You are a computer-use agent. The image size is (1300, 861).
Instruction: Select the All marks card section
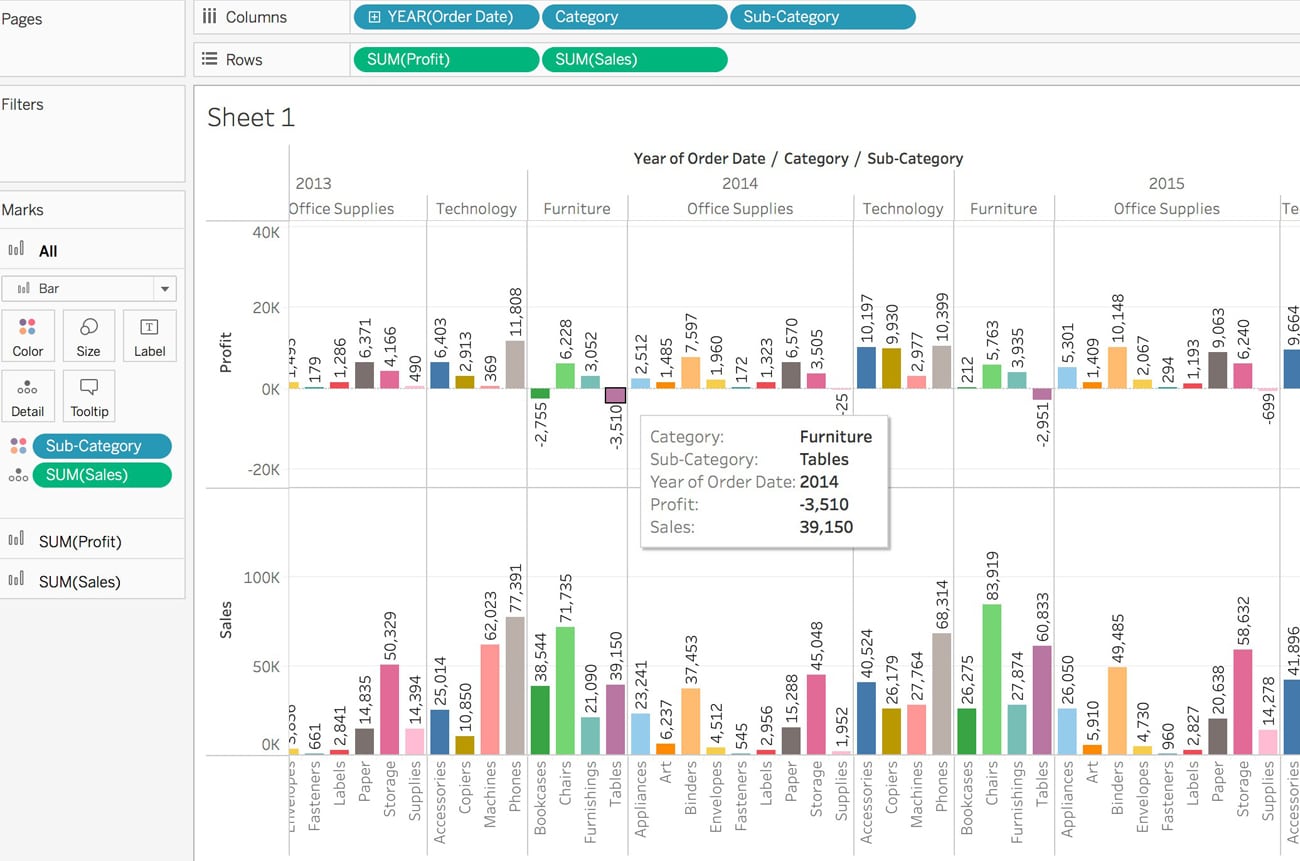[48, 251]
